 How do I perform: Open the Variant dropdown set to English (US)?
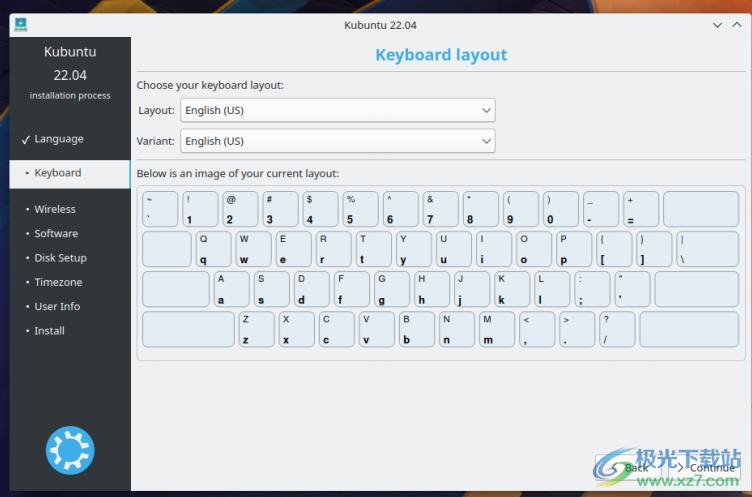338,141
